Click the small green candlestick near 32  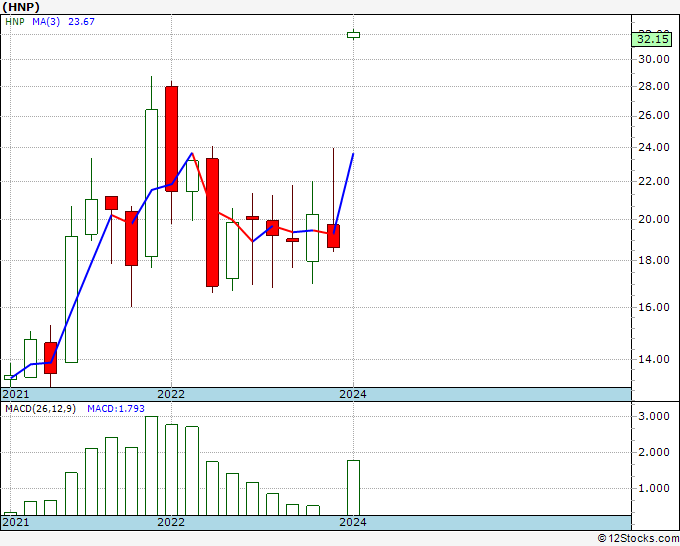[x=353, y=35]
